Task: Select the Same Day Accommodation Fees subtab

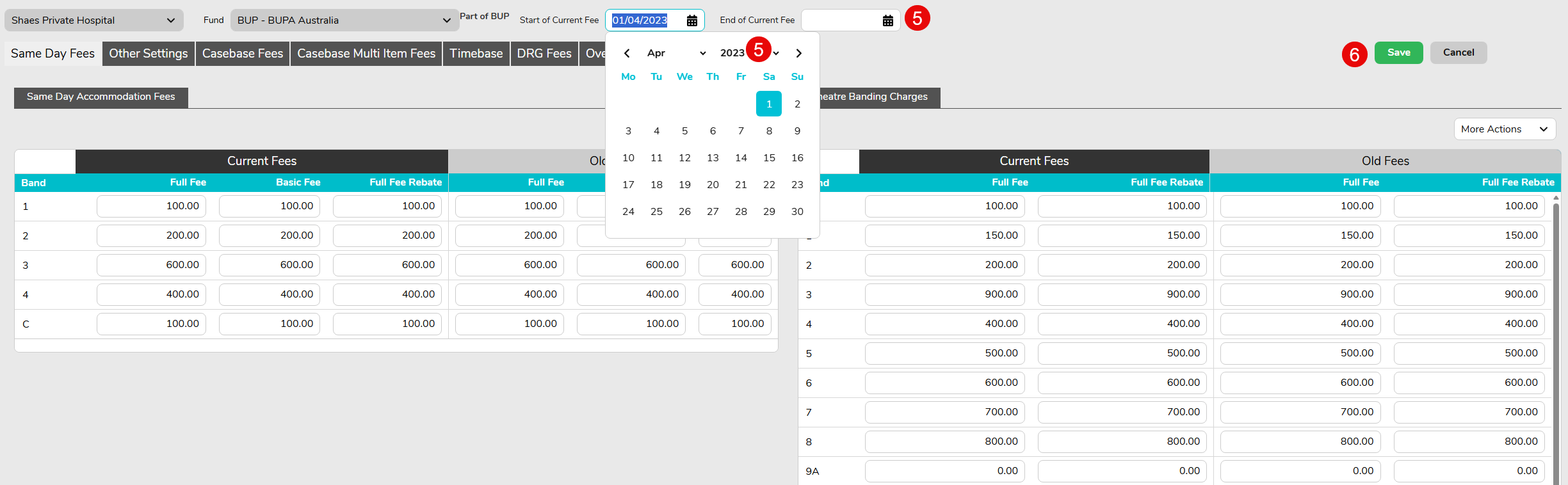Action: pyautogui.click(x=101, y=97)
